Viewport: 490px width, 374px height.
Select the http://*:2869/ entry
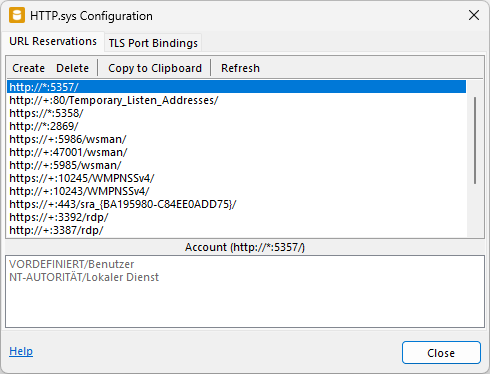236,126
